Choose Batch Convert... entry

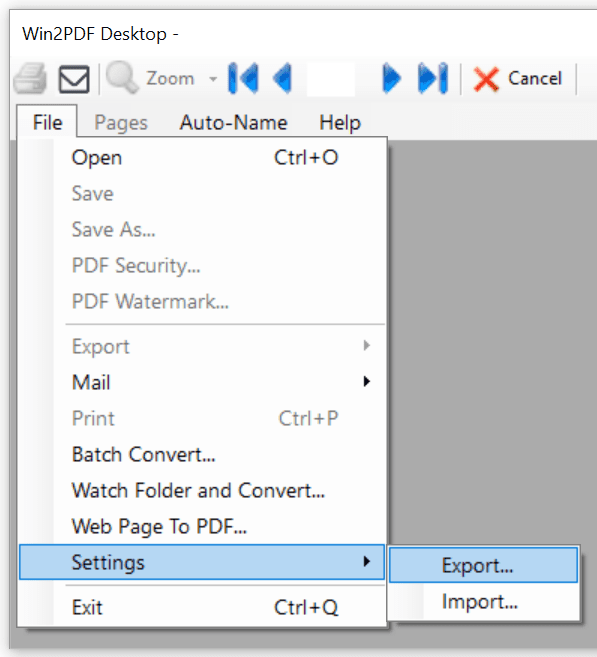pyautogui.click(x=202, y=455)
